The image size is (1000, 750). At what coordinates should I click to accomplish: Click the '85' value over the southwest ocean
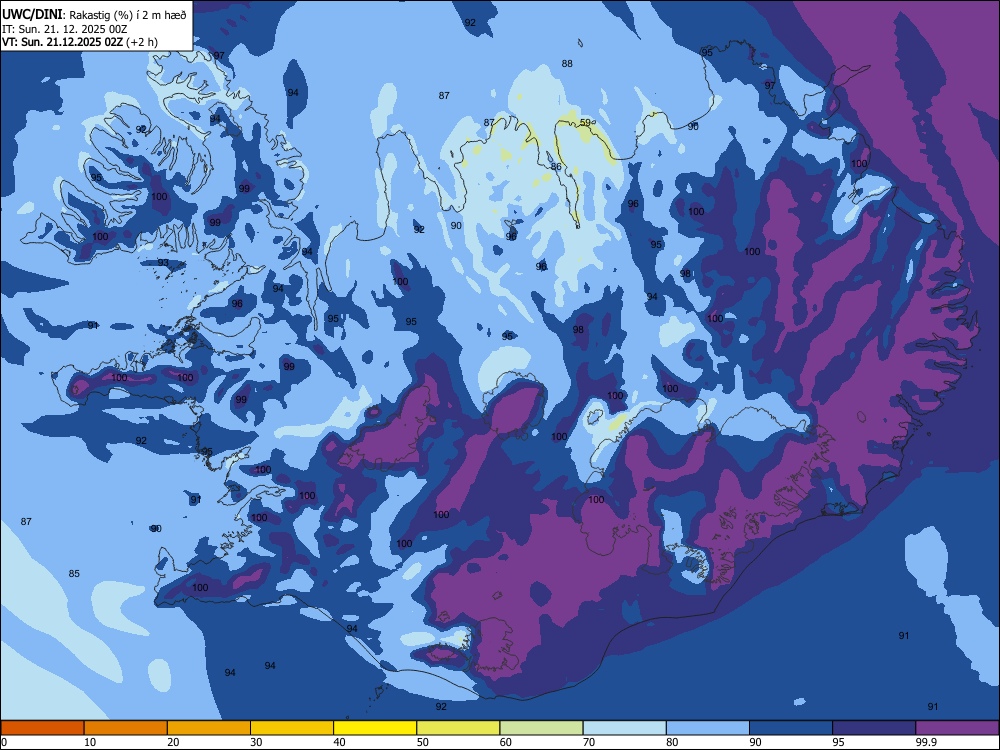[x=74, y=573]
